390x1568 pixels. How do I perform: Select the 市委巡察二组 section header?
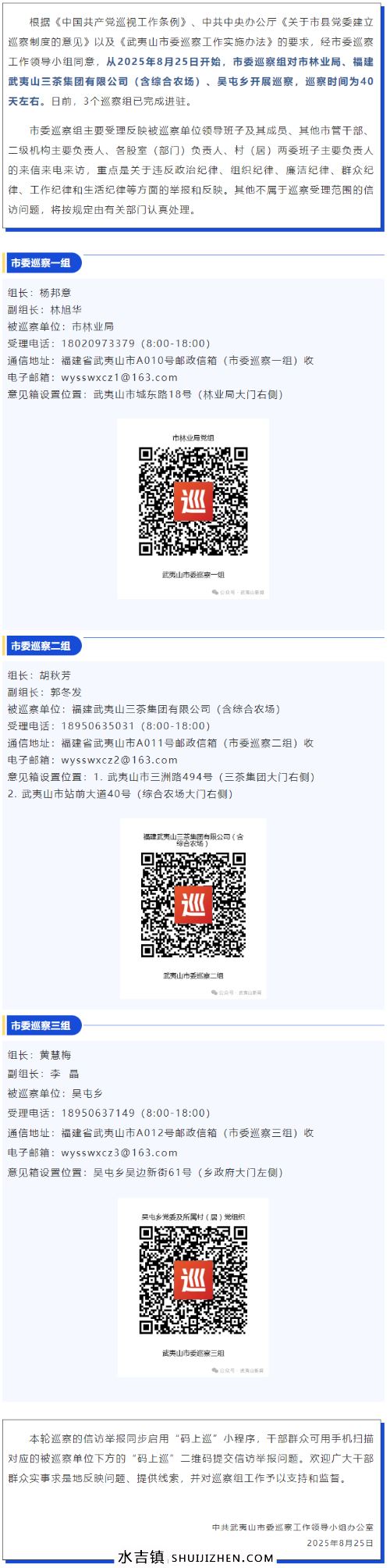click(x=41, y=646)
